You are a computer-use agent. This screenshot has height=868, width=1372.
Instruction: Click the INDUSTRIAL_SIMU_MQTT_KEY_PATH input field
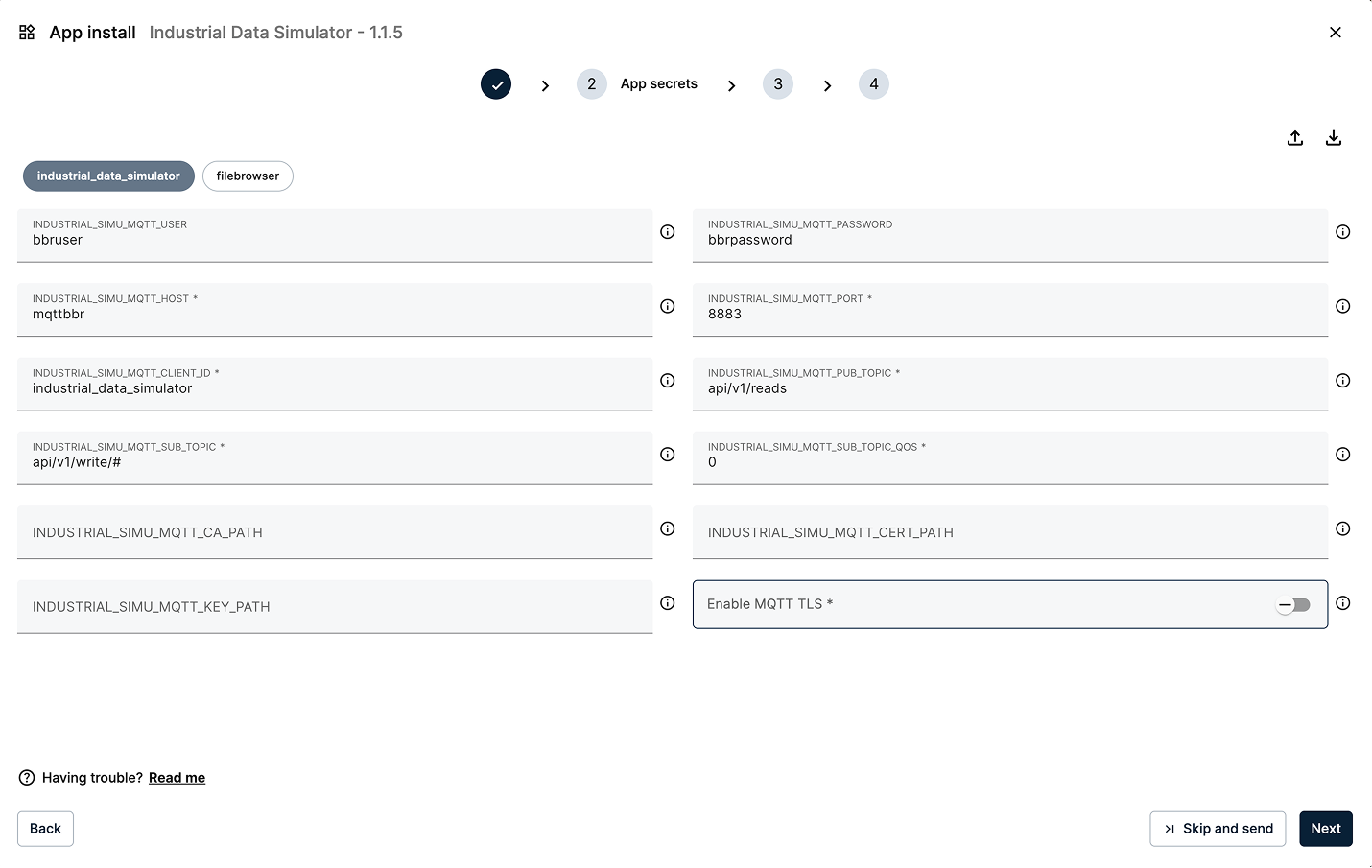click(334, 606)
